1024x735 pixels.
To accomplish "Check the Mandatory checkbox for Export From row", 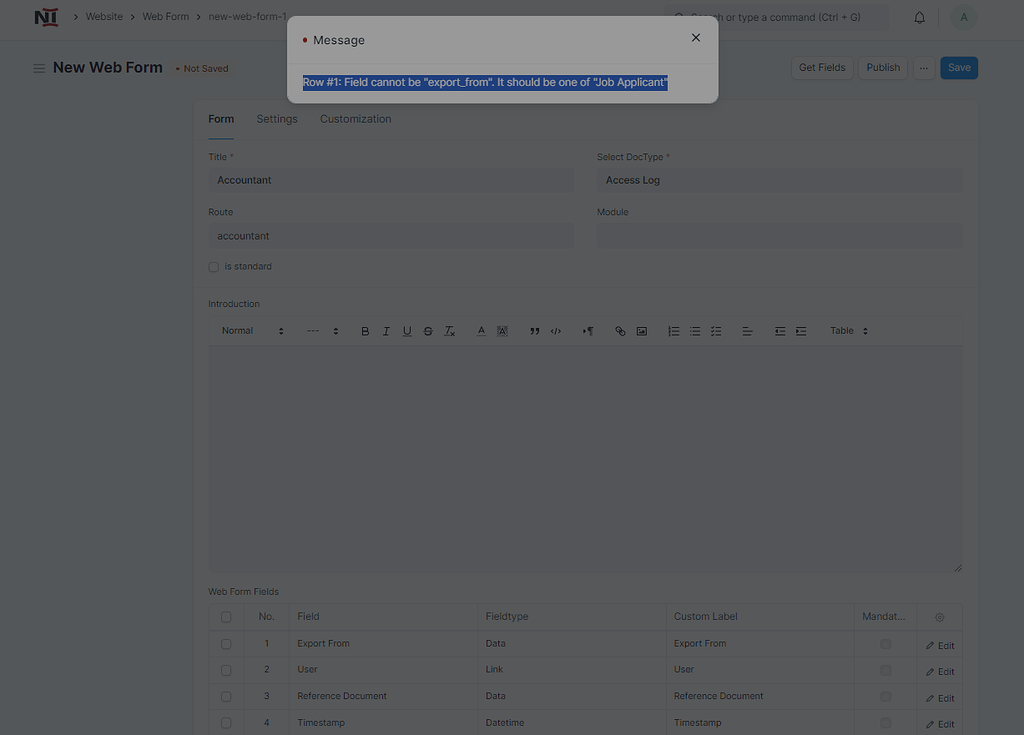I will (x=884, y=644).
